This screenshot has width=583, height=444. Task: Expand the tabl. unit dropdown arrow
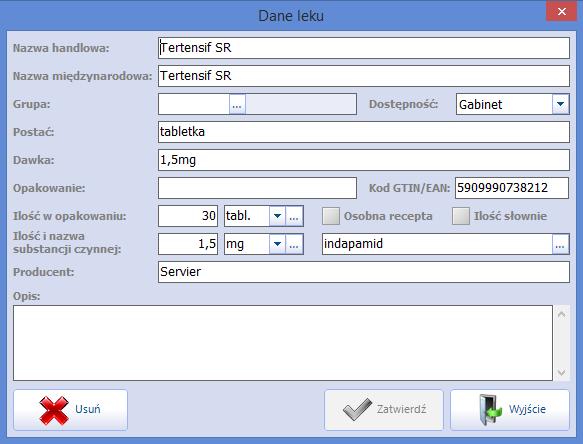point(277,216)
